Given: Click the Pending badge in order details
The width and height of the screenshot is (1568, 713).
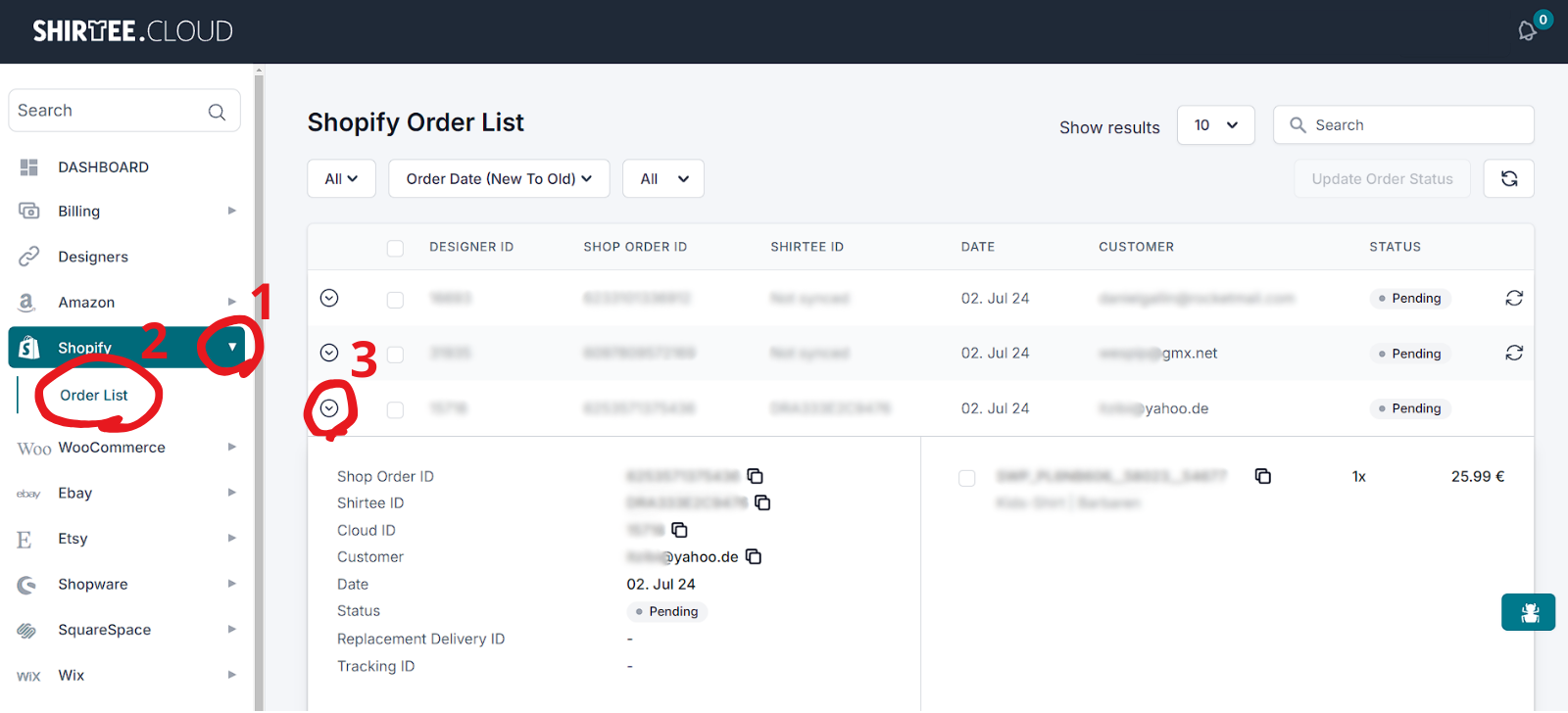Looking at the screenshot, I should click(x=666, y=612).
